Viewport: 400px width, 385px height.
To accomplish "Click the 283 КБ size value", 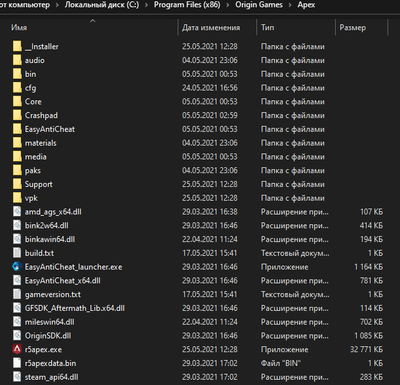I will point(371,377).
